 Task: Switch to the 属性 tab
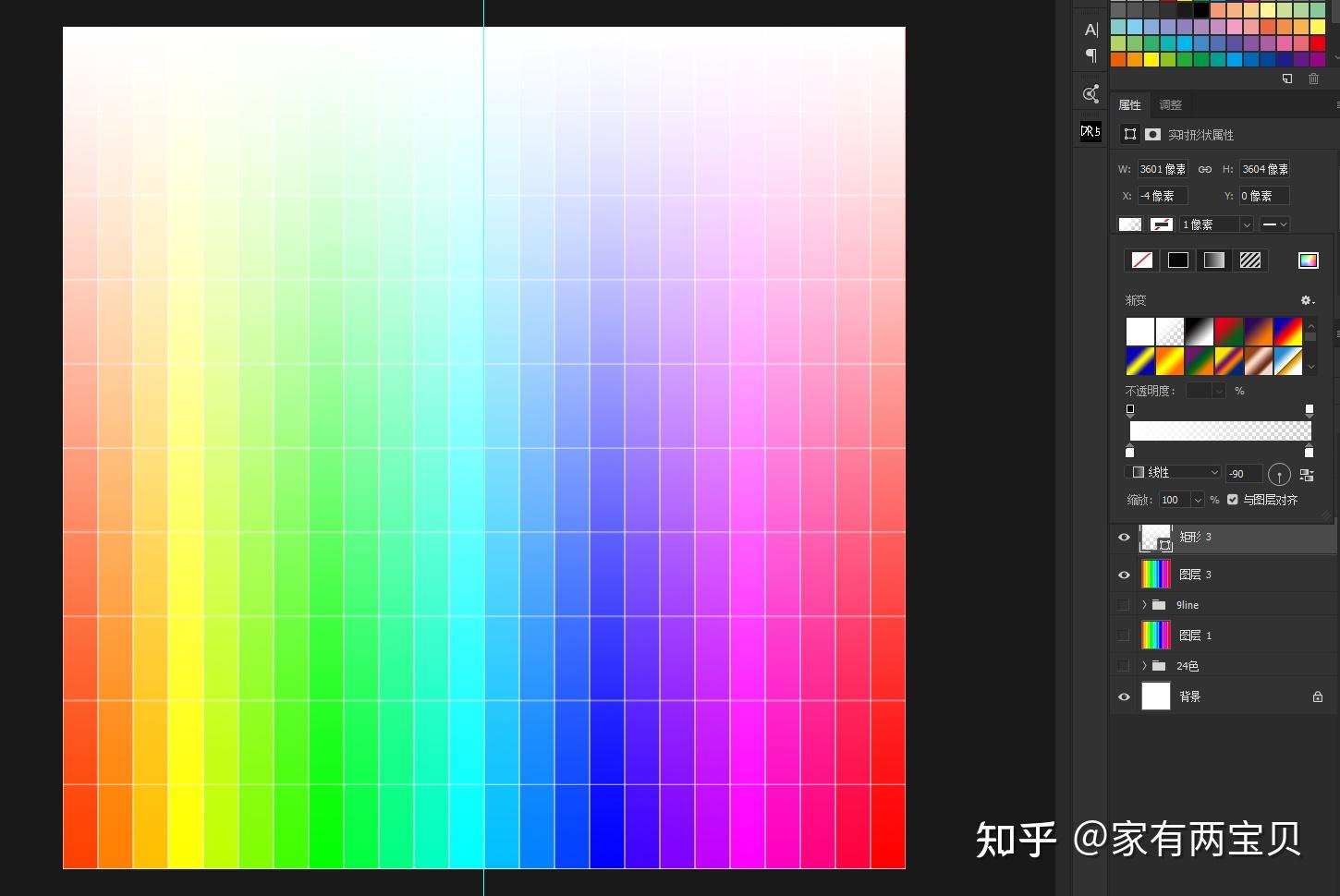pyautogui.click(x=1129, y=104)
